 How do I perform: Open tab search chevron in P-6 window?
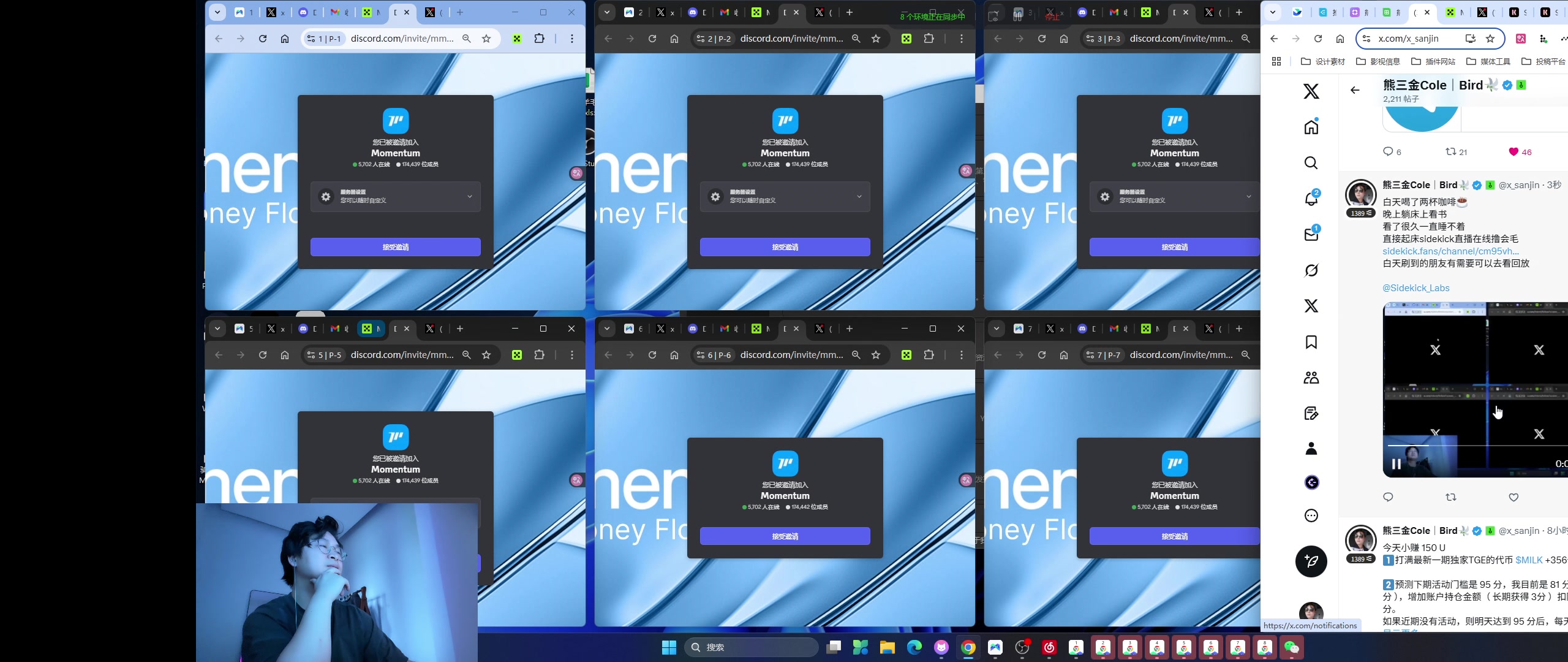[607, 329]
